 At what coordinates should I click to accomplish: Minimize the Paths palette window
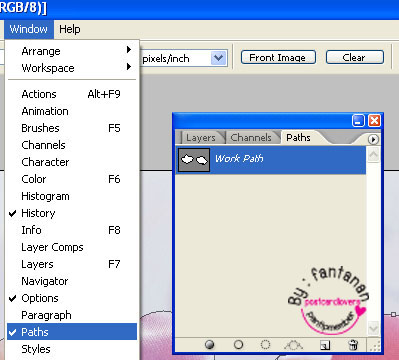[x=359, y=121]
